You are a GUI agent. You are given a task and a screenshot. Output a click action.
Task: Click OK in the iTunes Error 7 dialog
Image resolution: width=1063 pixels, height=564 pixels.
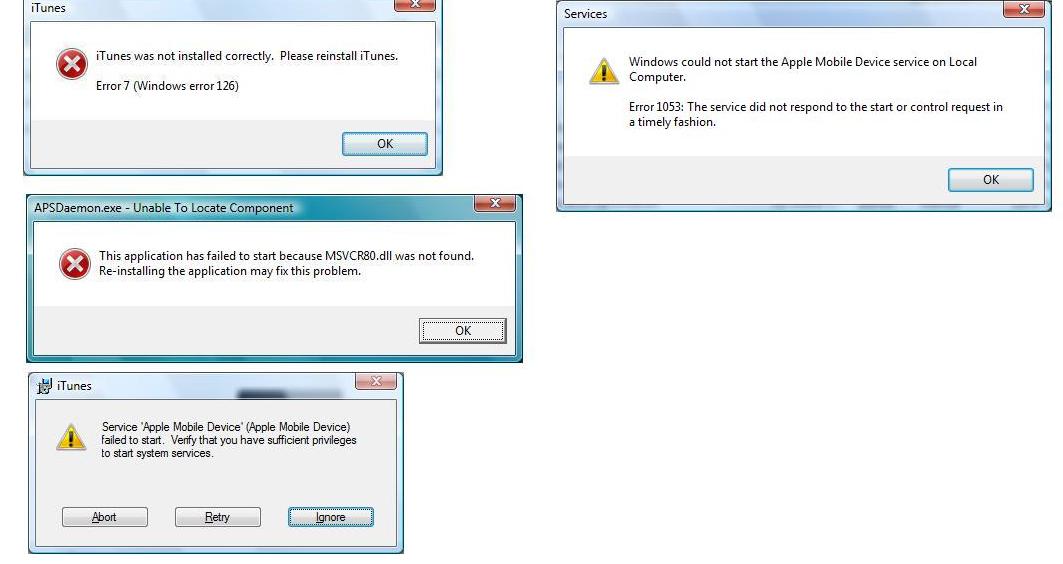coord(384,144)
